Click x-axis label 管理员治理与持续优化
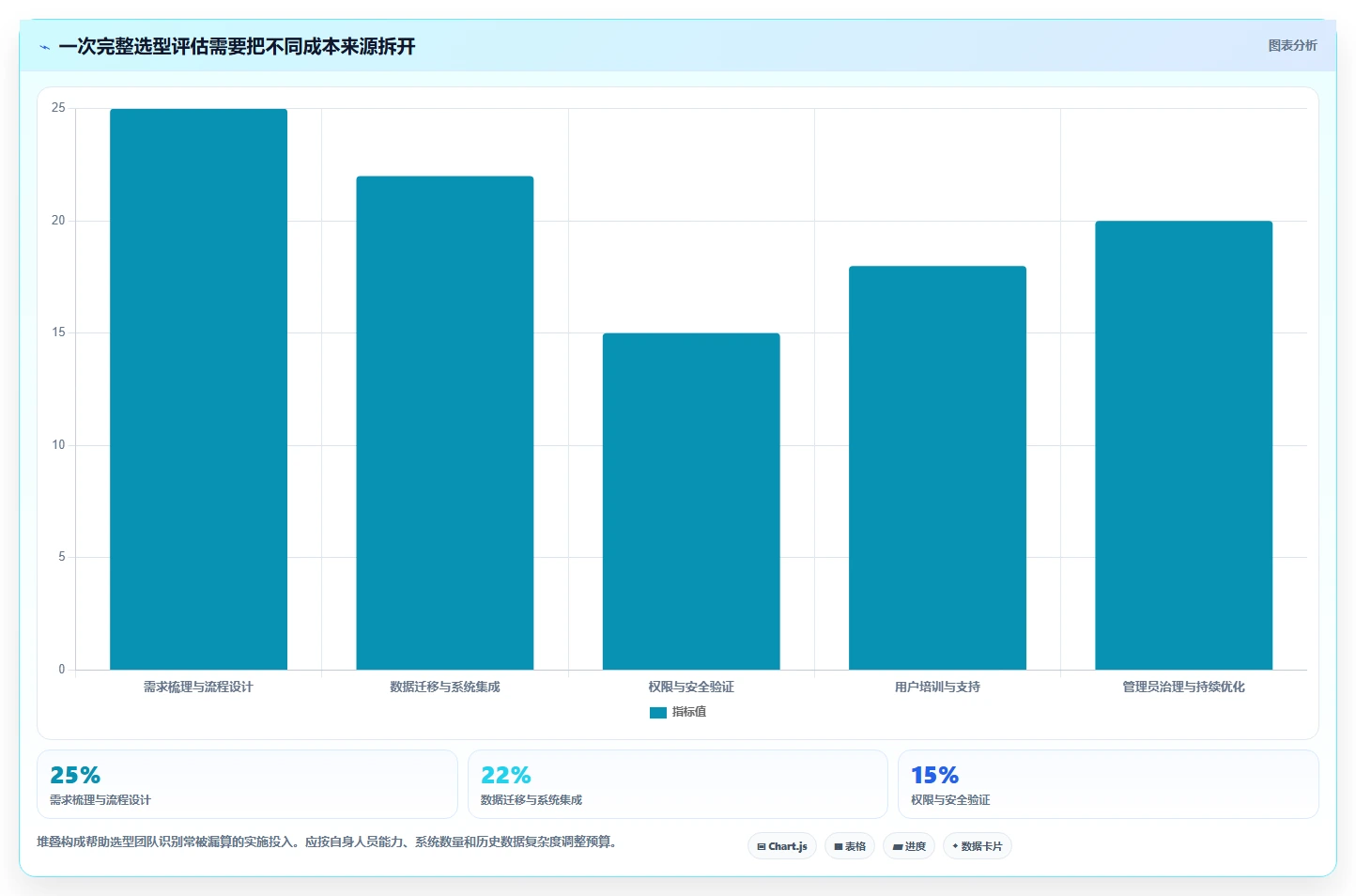Screen dimensions: 1356x896 pos(1183,687)
